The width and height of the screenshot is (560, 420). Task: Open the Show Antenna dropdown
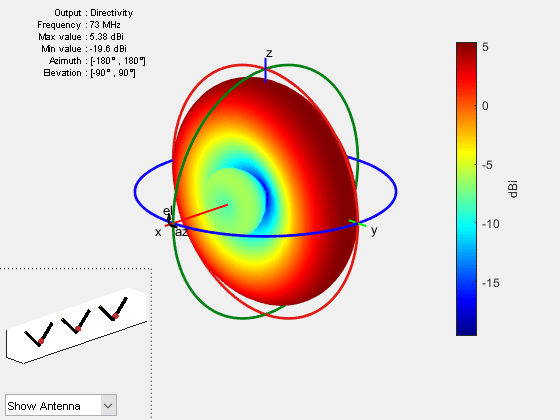(61, 405)
